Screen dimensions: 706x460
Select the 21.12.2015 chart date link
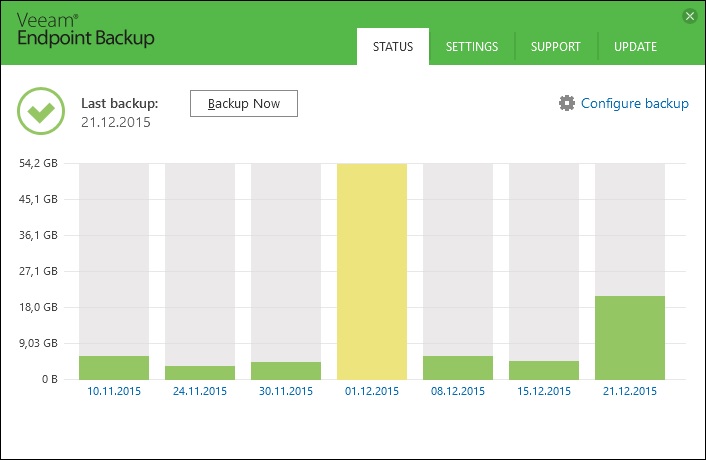(630, 391)
